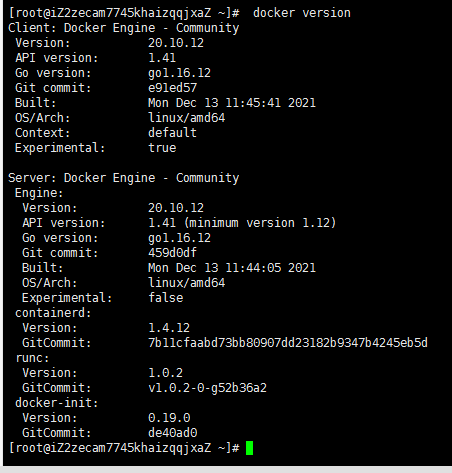Select the client Git commit e91ed57
Image resolution: width=452 pixels, height=473 pixels.
173,88
